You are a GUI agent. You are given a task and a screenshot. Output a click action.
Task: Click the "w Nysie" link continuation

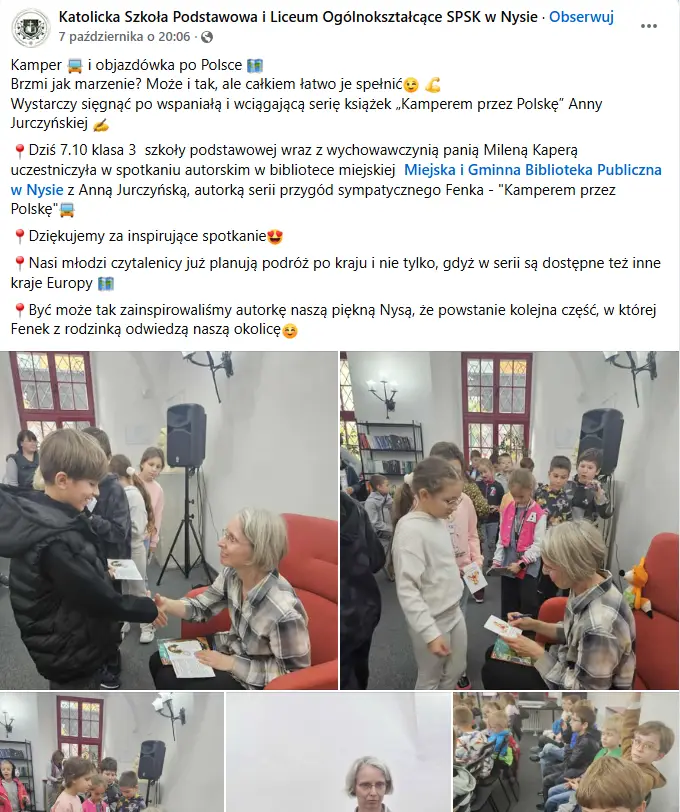tap(37, 190)
